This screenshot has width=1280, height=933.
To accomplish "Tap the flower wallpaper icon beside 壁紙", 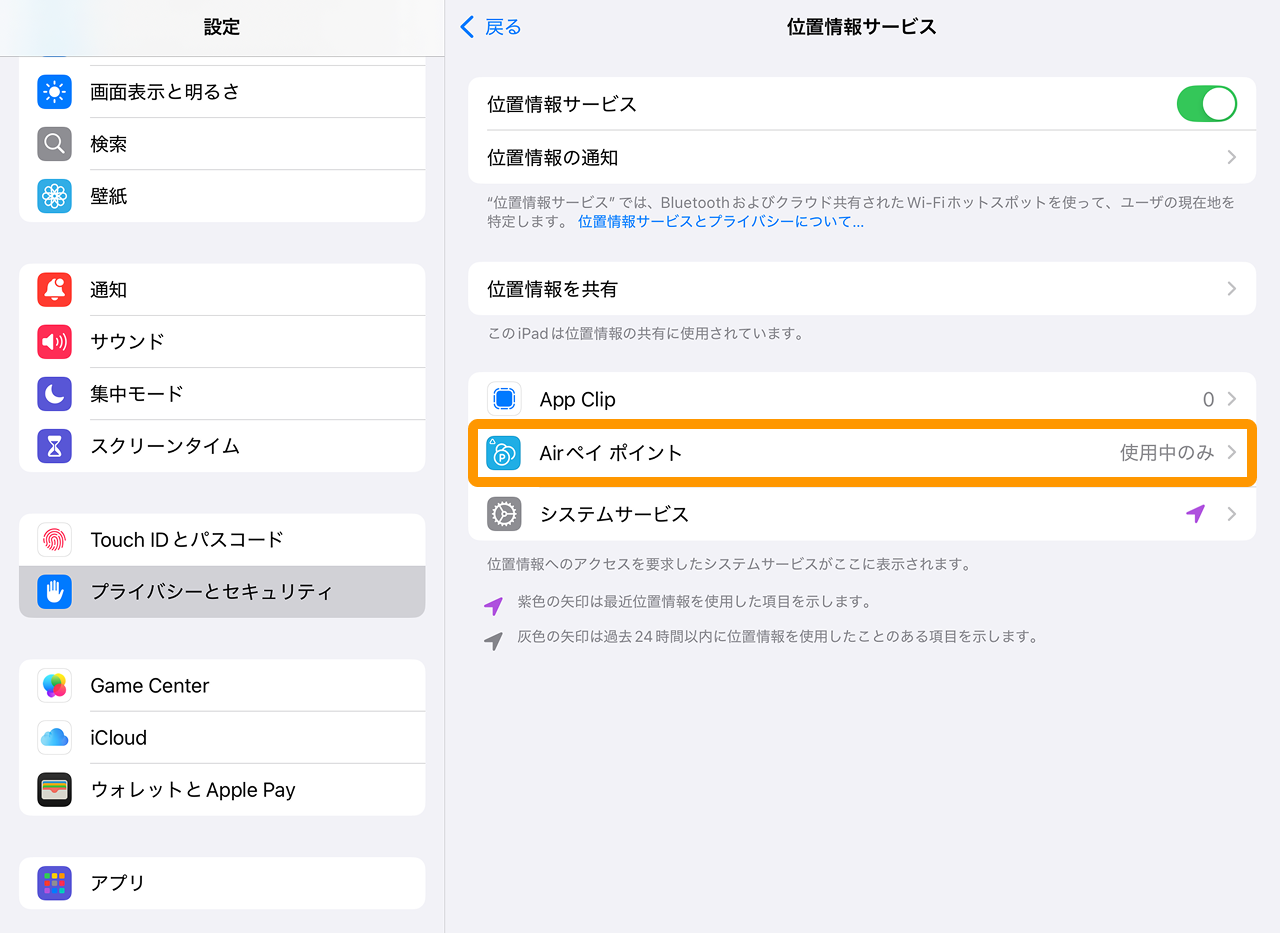I will click(54, 196).
